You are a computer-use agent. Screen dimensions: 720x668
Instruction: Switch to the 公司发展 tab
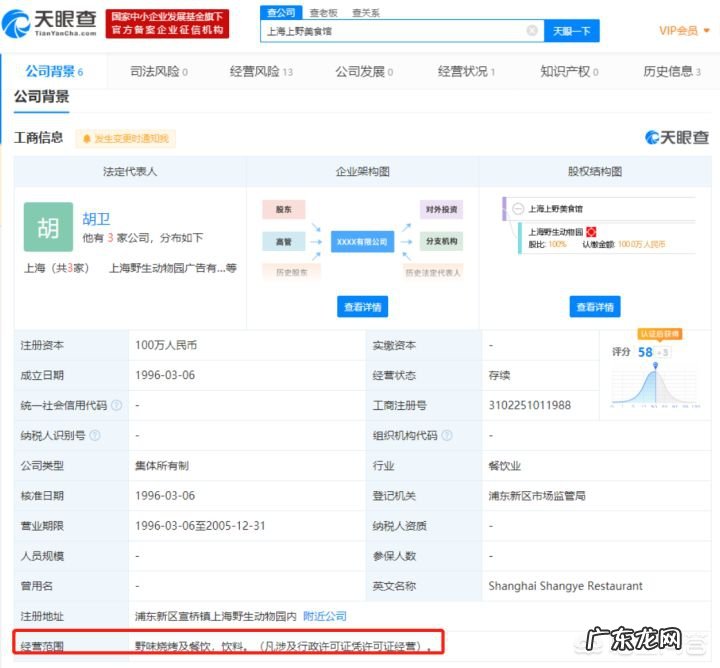coord(364,72)
